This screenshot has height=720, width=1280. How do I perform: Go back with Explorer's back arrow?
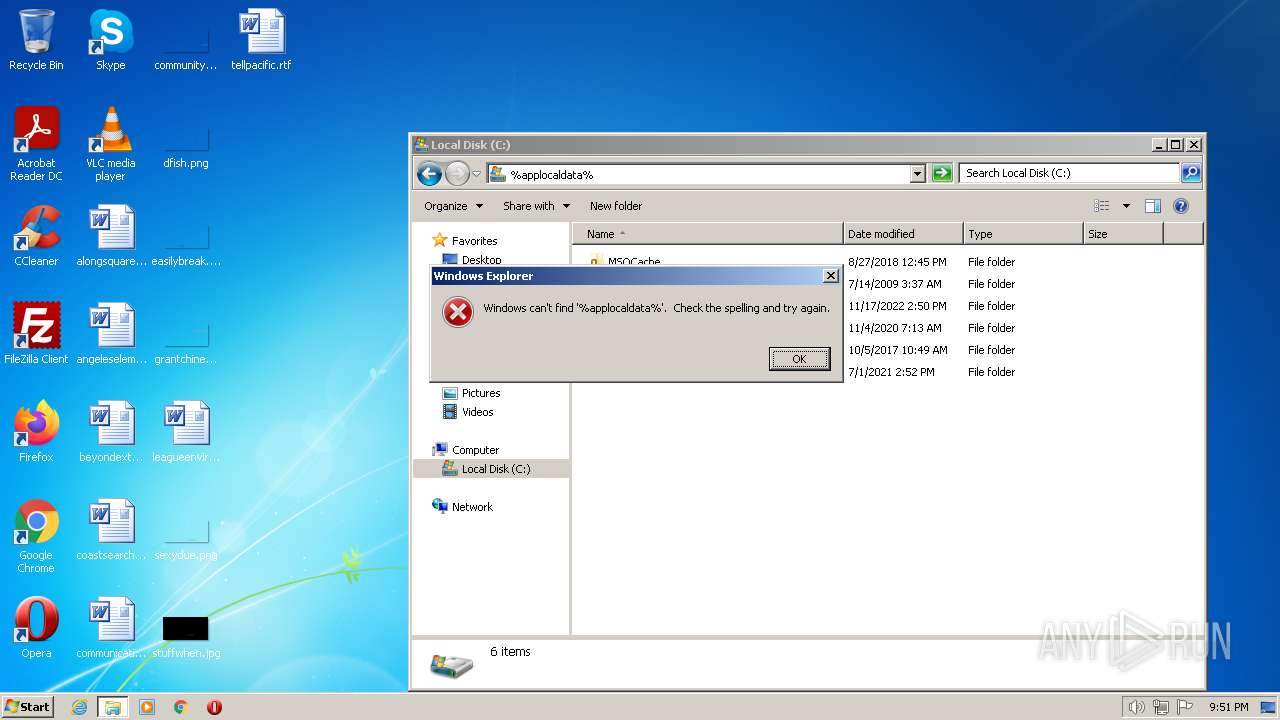pyautogui.click(x=429, y=174)
